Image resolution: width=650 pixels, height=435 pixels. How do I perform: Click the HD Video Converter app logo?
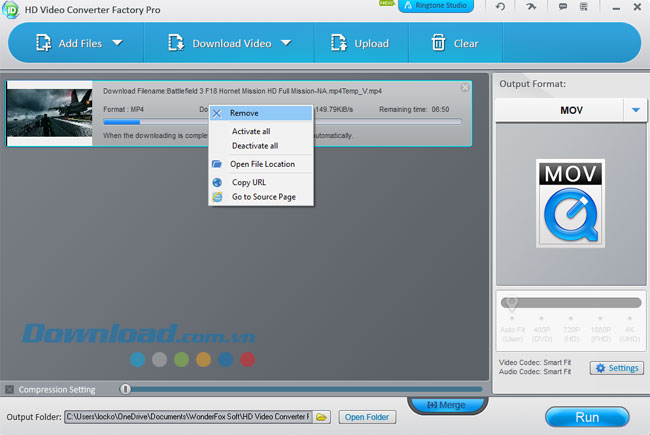pyautogui.click(x=10, y=10)
